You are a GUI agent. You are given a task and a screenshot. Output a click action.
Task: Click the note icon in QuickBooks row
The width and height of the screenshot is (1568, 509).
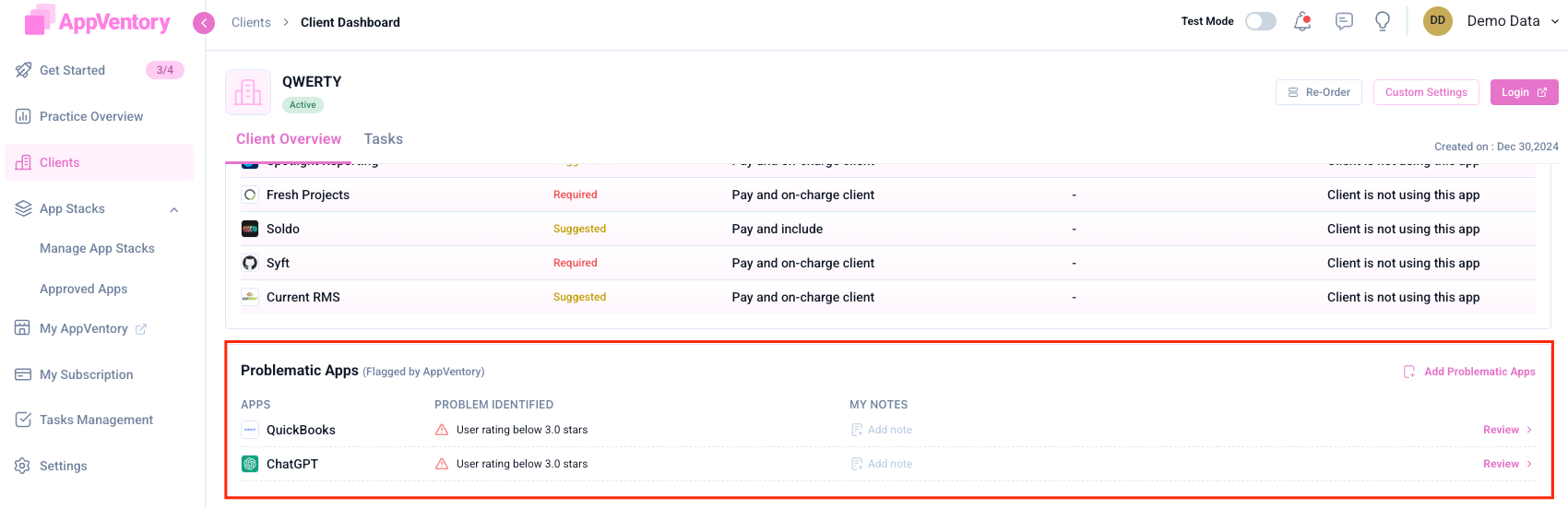[x=857, y=430]
